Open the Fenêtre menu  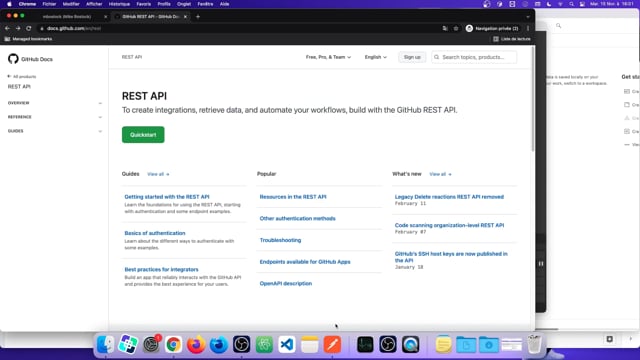[205, 4]
